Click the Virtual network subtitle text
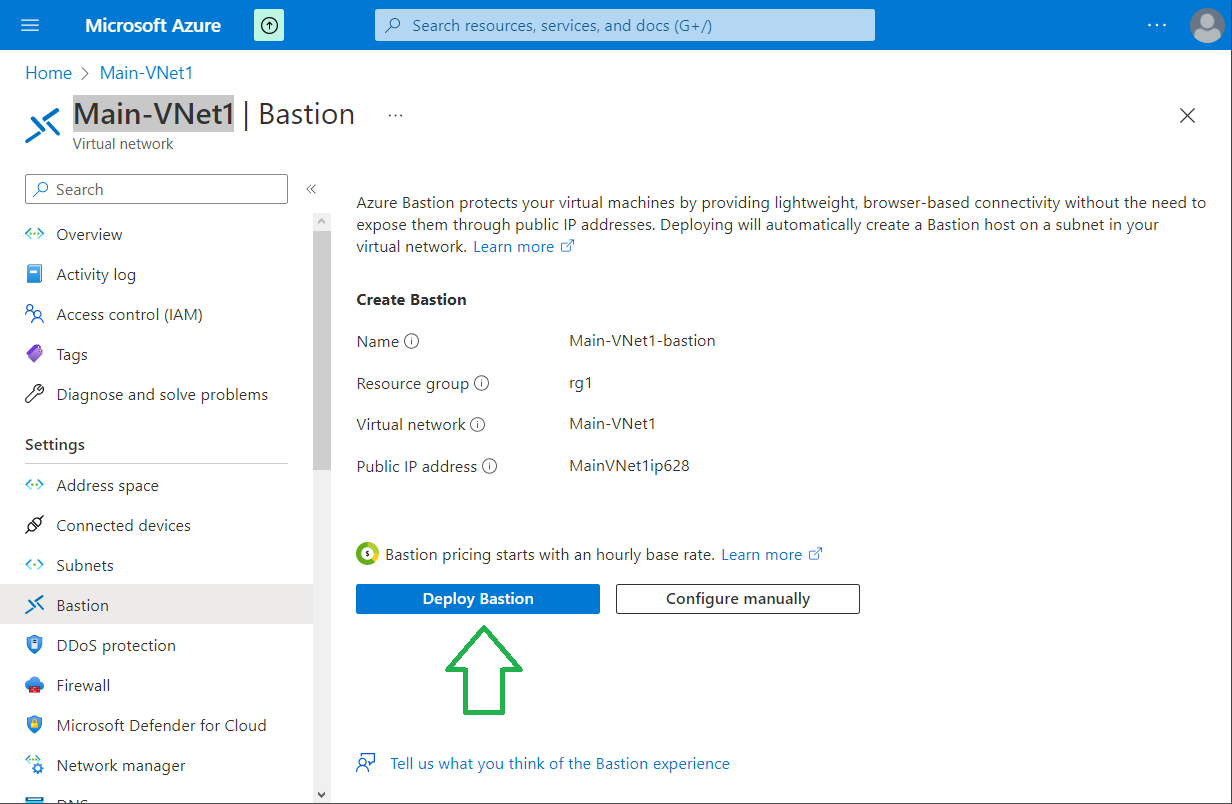Viewport: 1232px width, 804px height. click(x=123, y=144)
